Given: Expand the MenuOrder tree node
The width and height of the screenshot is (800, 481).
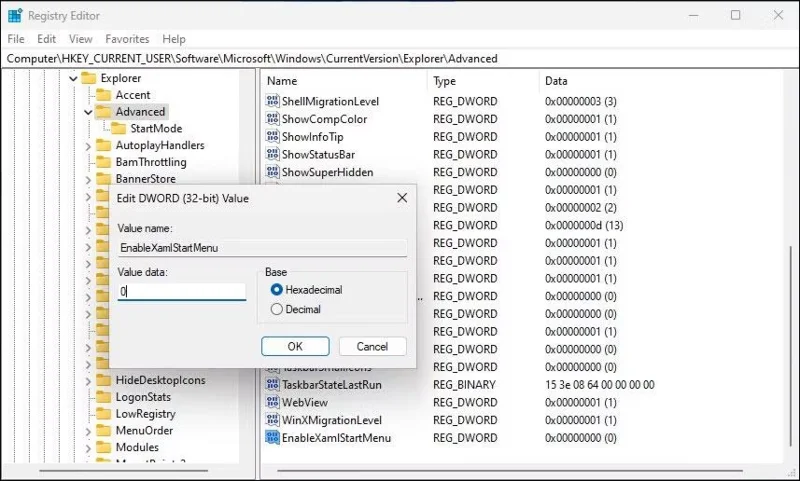Looking at the screenshot, I should point(88,432).
